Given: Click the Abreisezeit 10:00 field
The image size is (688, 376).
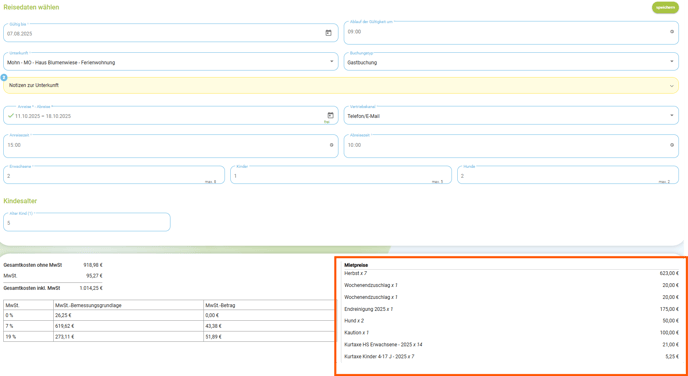Looking at the screenshot, I should click(511, 146).
